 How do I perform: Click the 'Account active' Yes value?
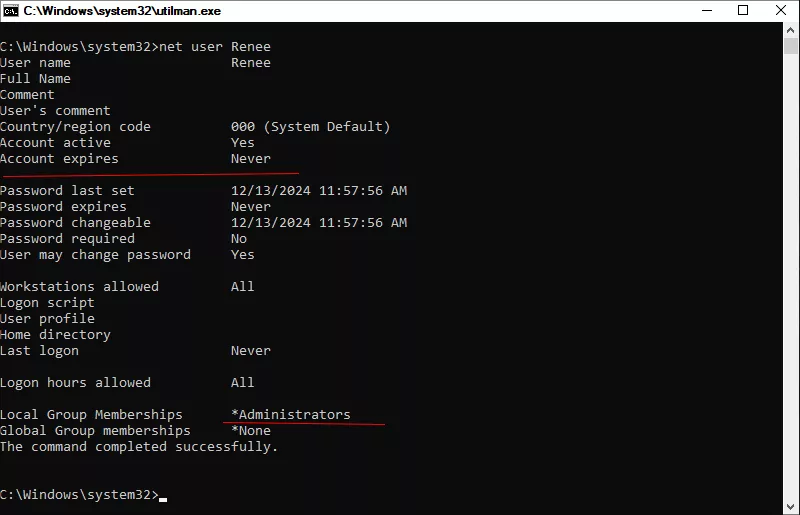[242, 142]
